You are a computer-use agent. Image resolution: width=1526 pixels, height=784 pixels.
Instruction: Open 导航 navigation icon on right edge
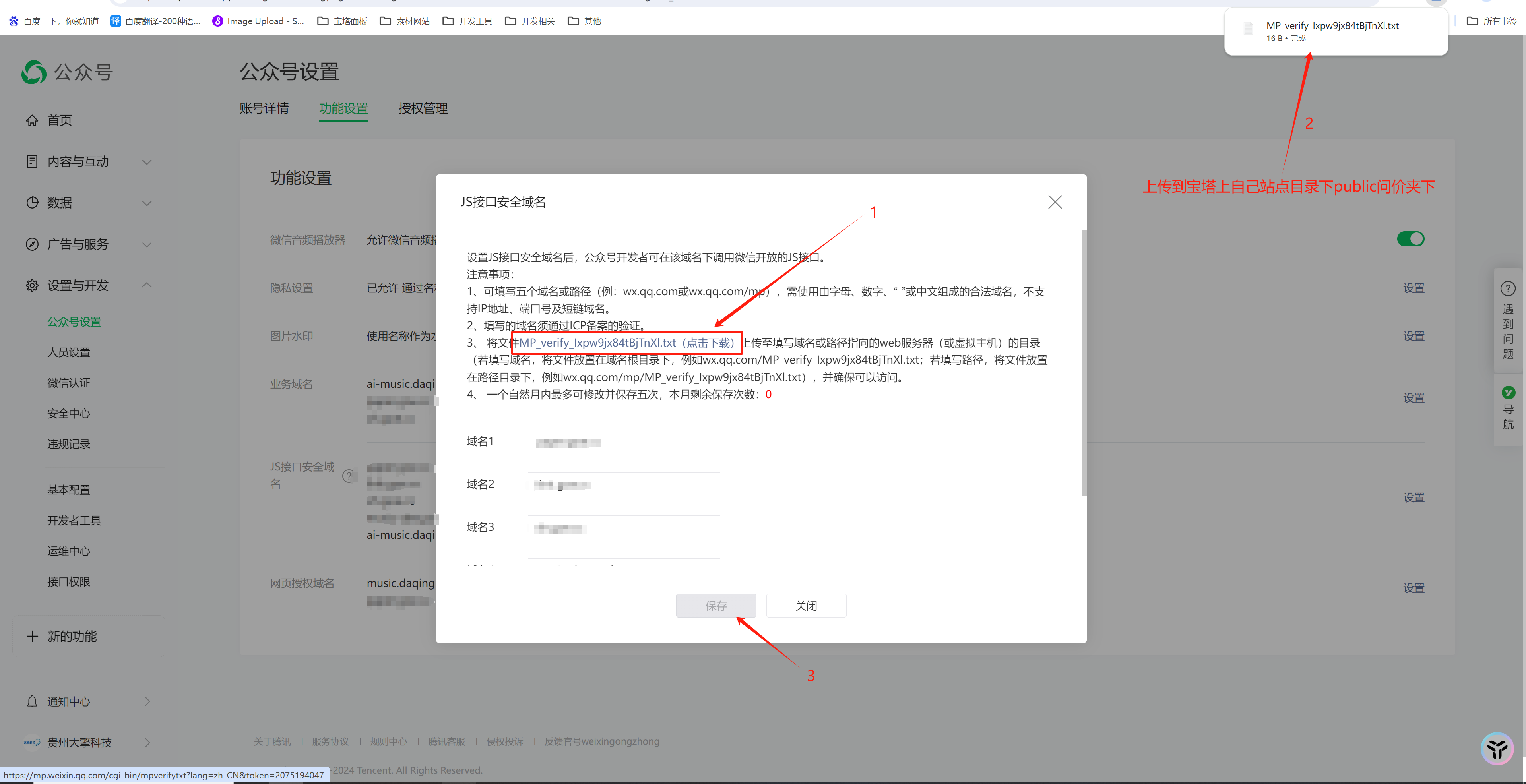pos(1508,393)
